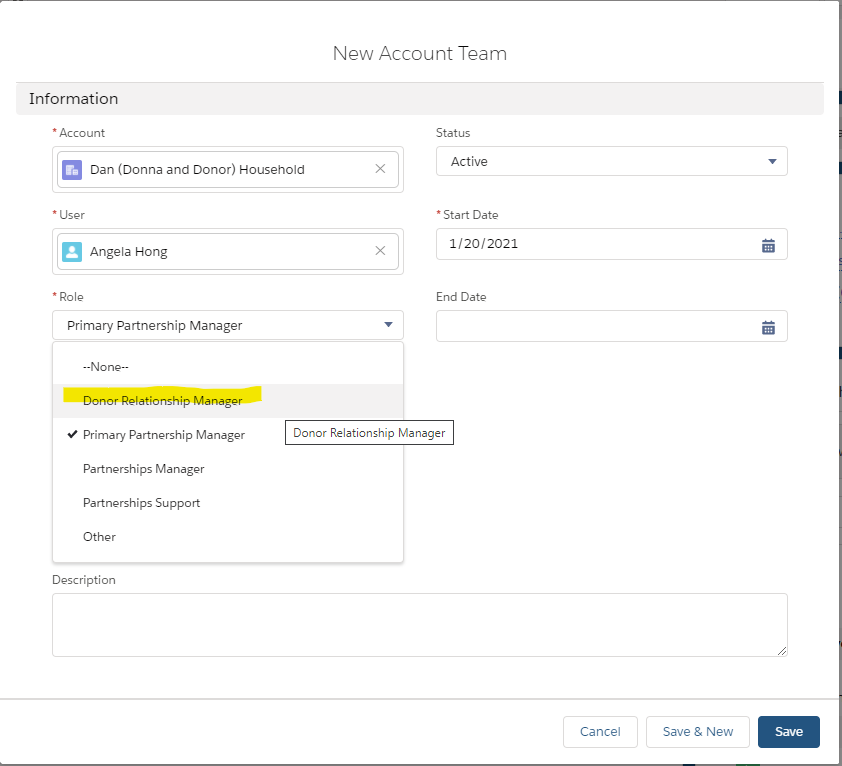Click the Angela Hong name text

click(x=128, y=251)
